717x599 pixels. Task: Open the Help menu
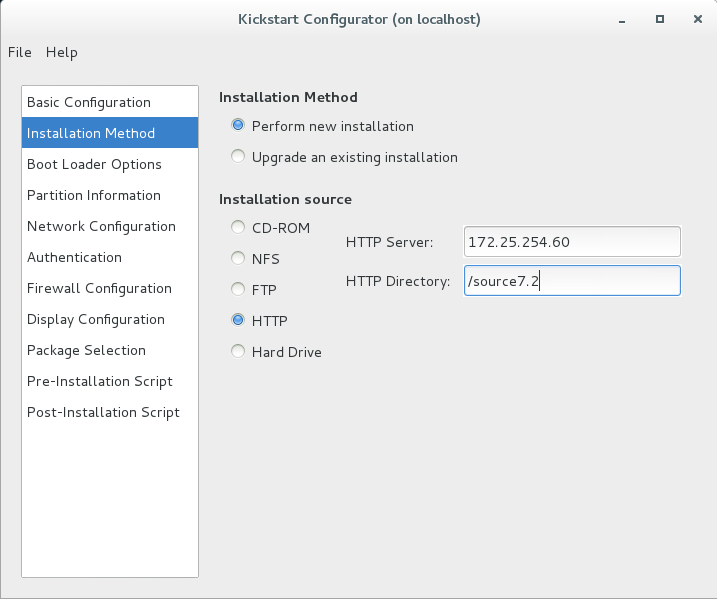pos(62,52)
